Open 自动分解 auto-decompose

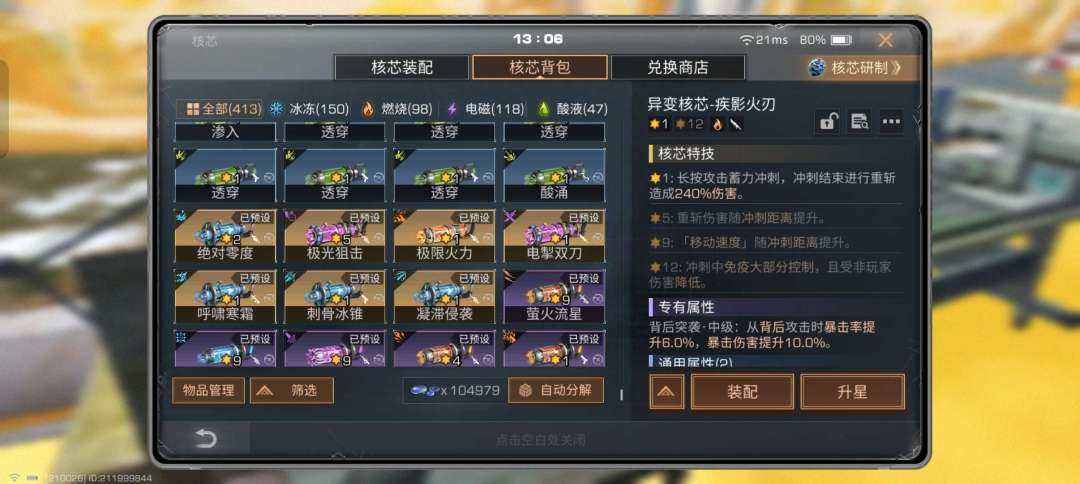pyautogui.click(x=556, y=390)
